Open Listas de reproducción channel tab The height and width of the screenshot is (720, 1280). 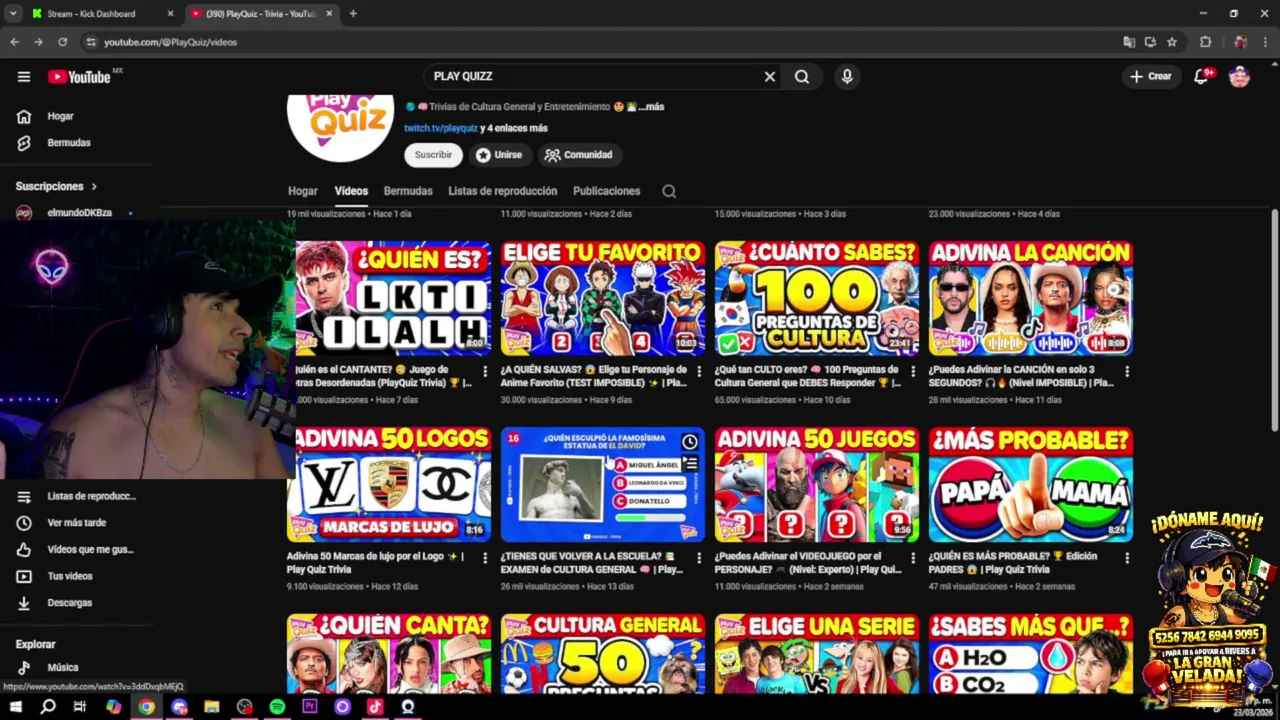click(503, 191)
